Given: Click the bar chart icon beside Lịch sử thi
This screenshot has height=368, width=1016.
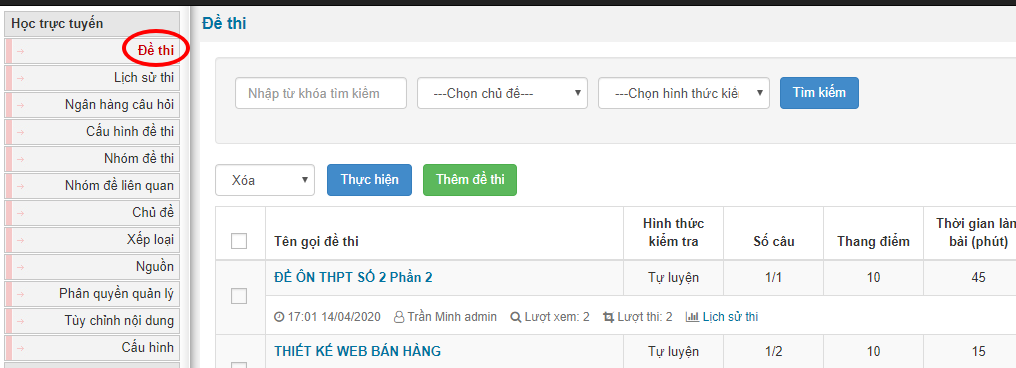Looking at the screenshot, I should tap(692, 317).
